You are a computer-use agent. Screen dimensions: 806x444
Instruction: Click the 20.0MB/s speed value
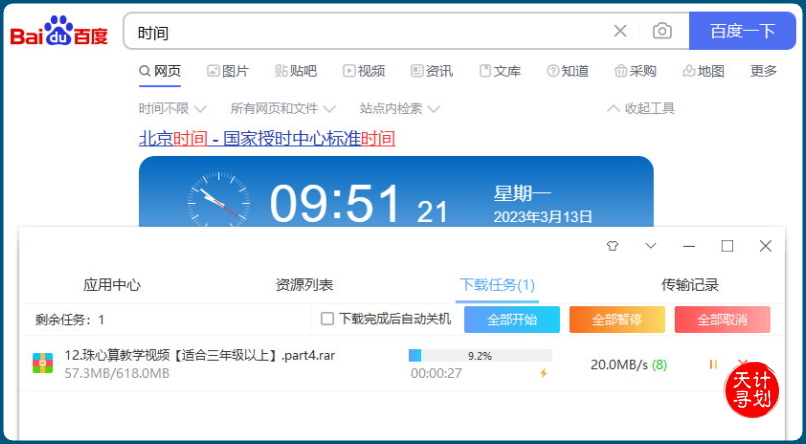[619, 365]
